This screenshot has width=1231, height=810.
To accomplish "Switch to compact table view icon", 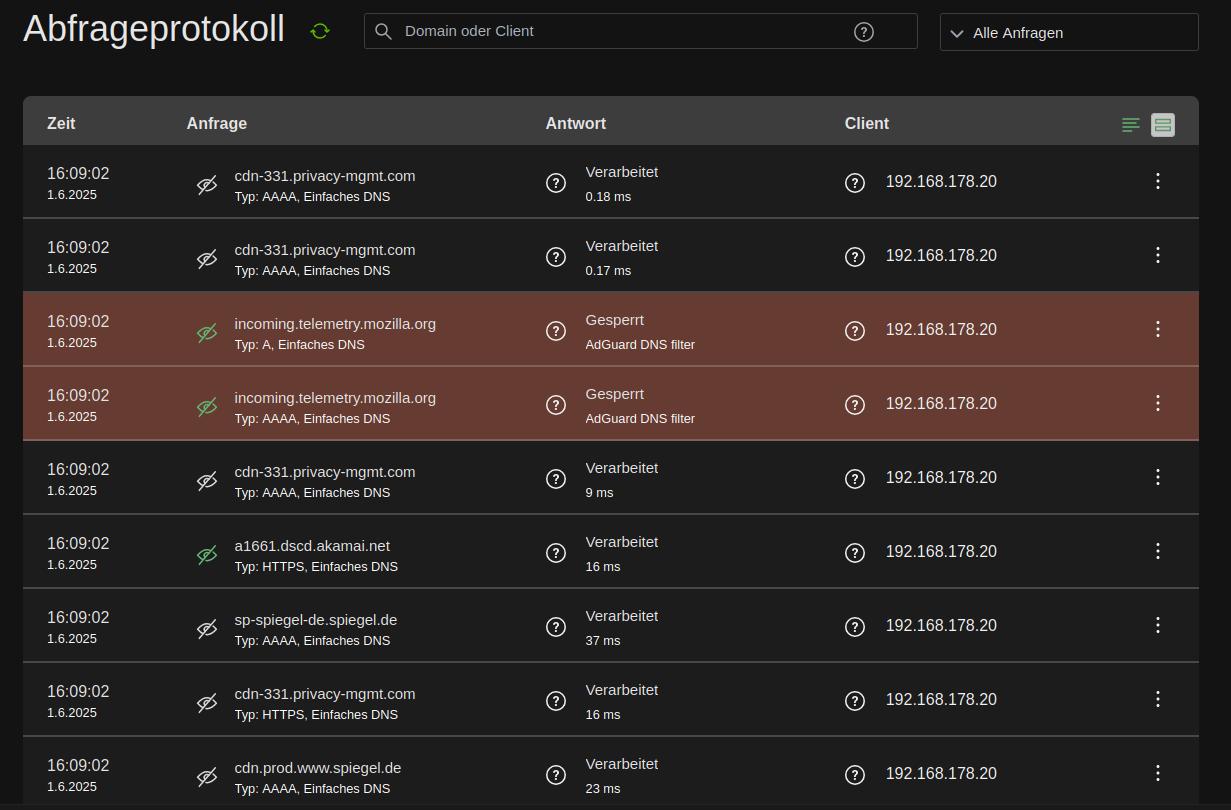I will point(1131,125).
